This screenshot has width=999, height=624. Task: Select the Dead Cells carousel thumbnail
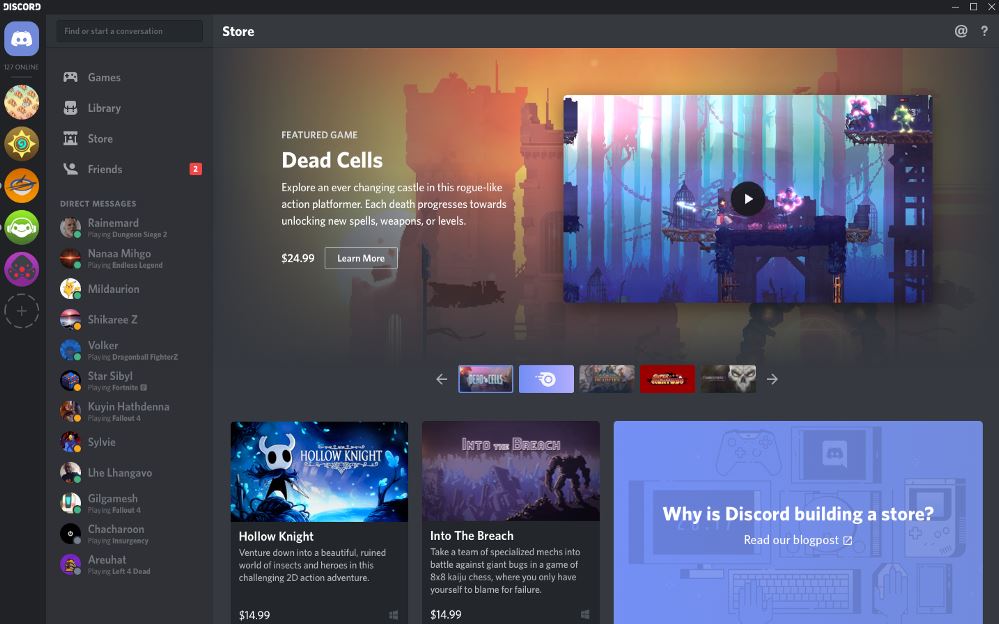click(x=485, y=379)
